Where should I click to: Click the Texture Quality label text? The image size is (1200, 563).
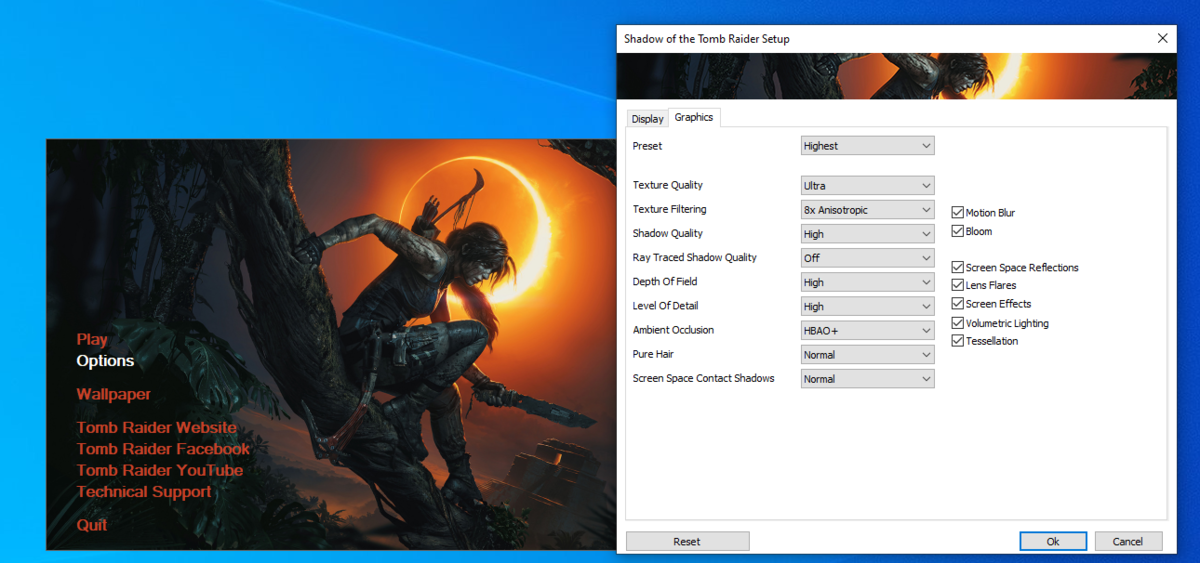click(668, 185)
